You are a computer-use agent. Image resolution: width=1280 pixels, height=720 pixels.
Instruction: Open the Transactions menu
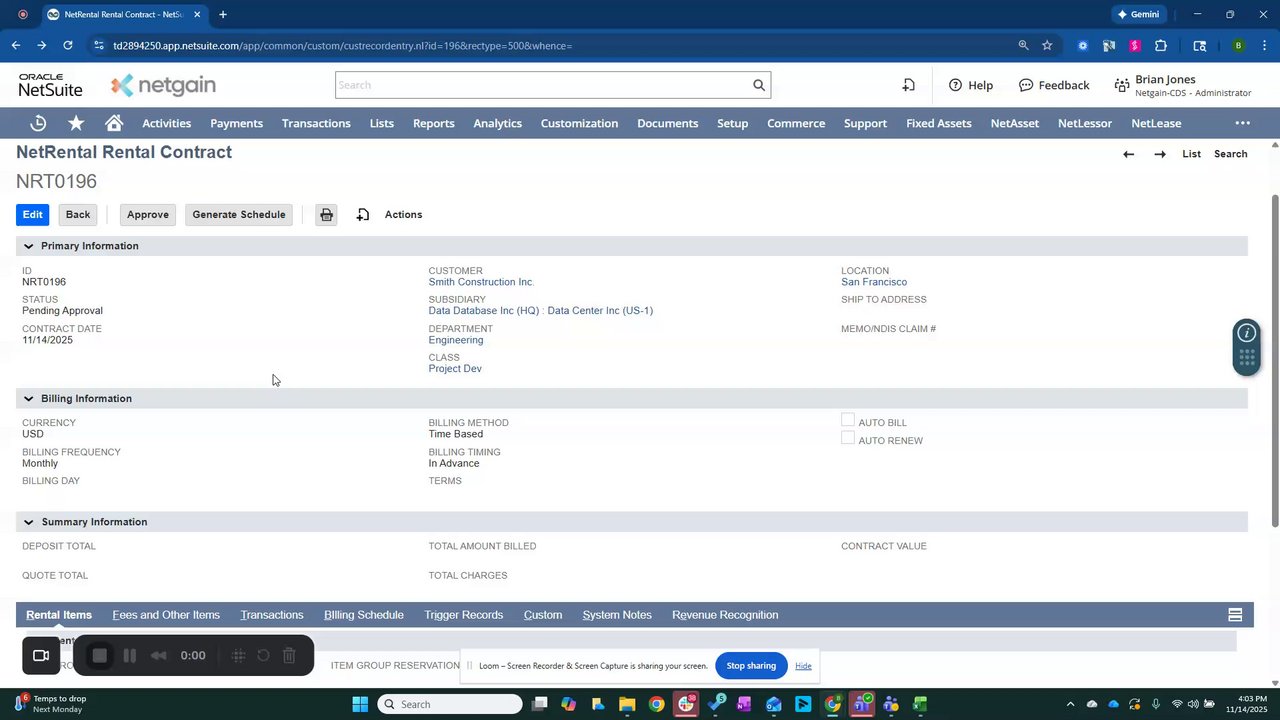tap(316, 123)
